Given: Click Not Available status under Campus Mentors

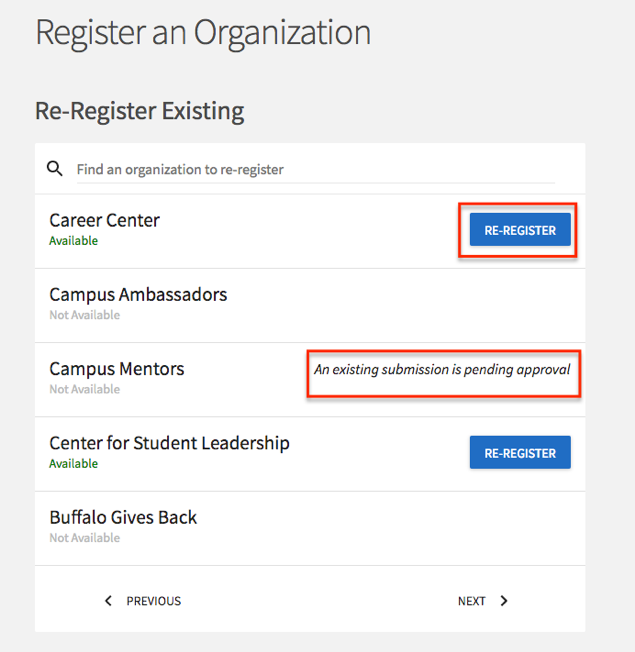Looking at the screenshot, I should coord(84,389).
